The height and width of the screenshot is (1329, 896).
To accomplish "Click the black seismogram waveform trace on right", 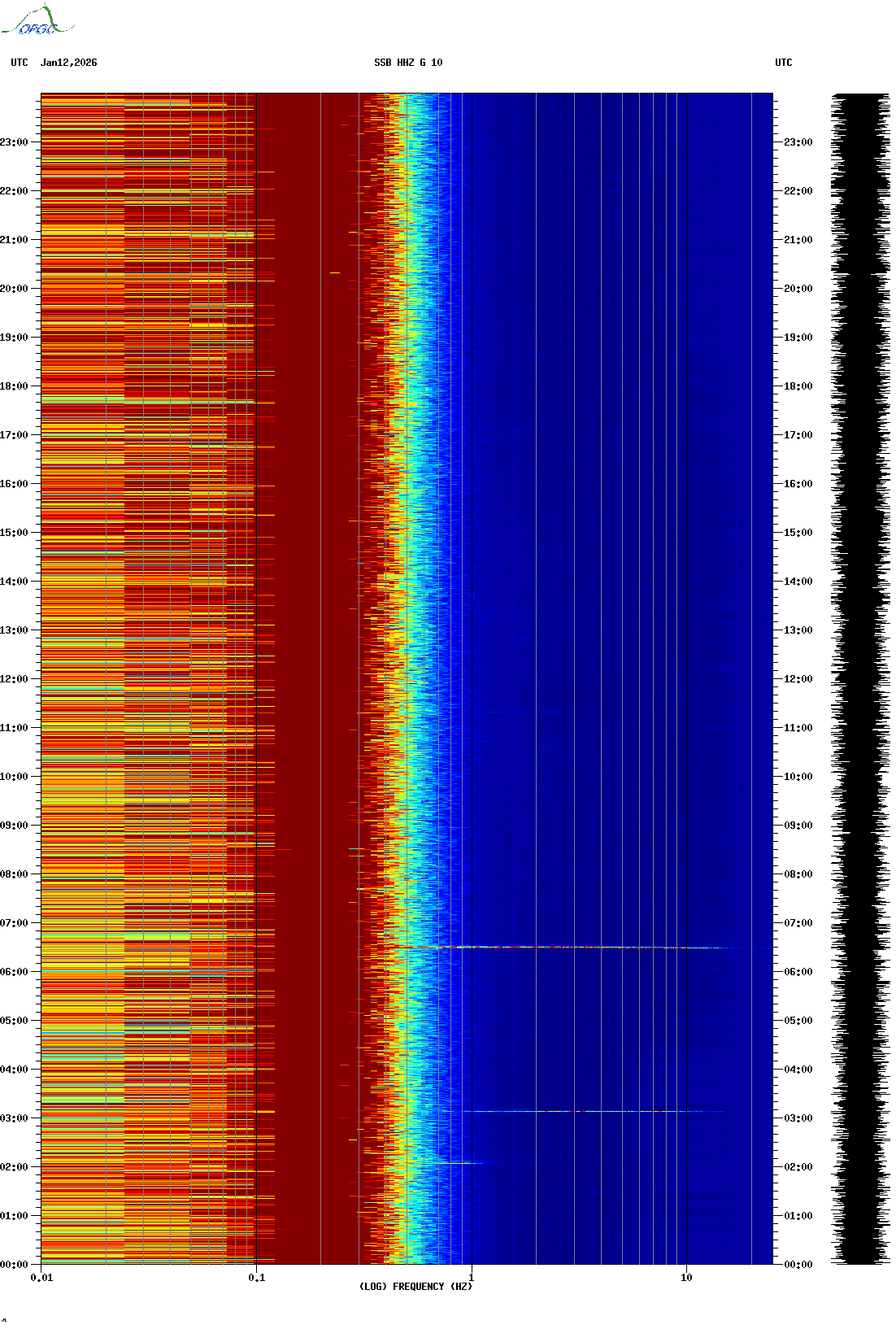I will (x=859, y=679).
